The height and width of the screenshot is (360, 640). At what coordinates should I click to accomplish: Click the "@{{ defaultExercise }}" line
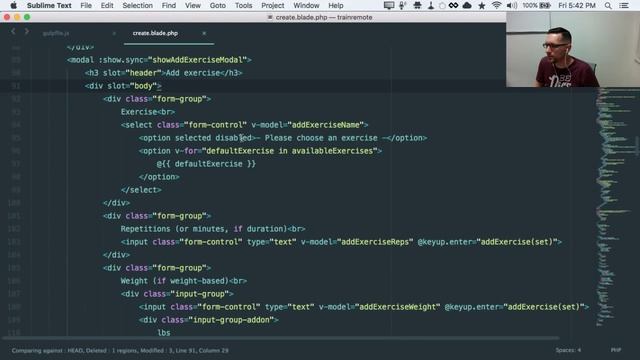(206, 164)
